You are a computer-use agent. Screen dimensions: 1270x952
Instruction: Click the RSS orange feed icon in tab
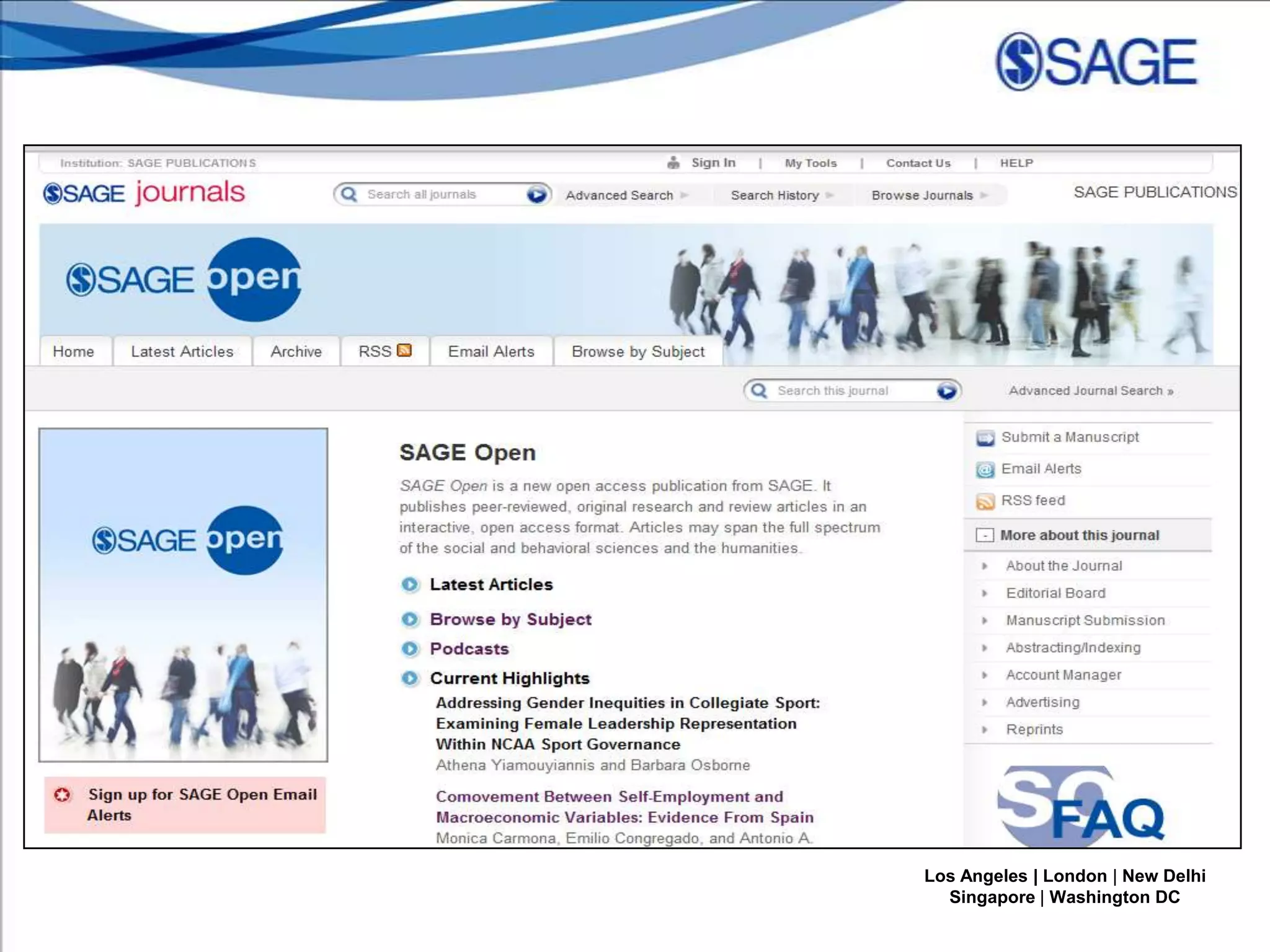pos(404,350)
